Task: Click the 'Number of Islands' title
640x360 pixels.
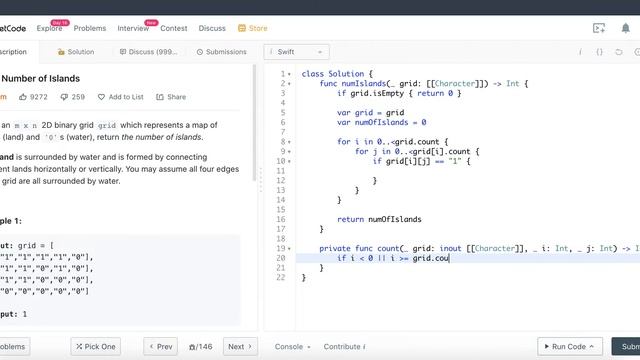Action: coord(41,78)
